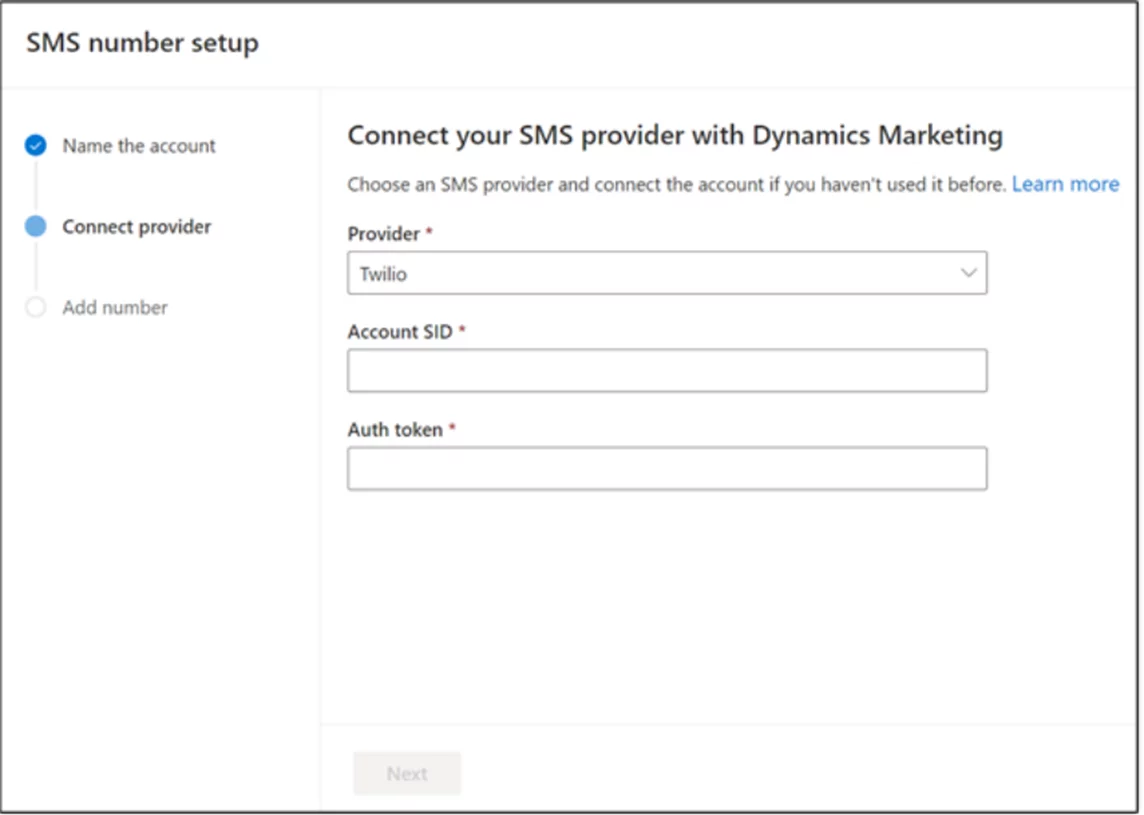The image size is (1144, 815).
Task: Click the Auth token field label
Action: pyautogui.click(x=395, y=430)
